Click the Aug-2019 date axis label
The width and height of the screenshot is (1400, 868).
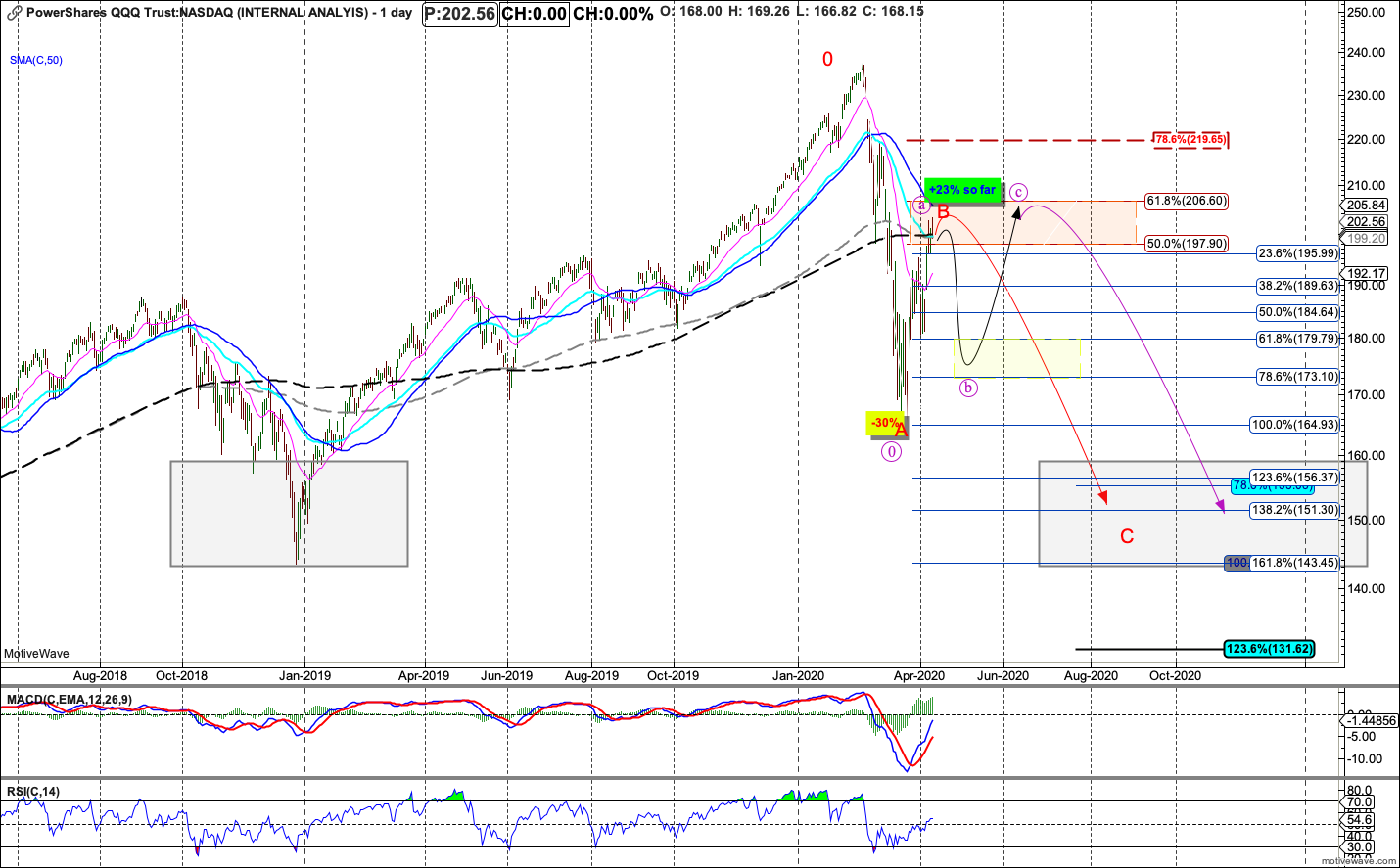591,675
